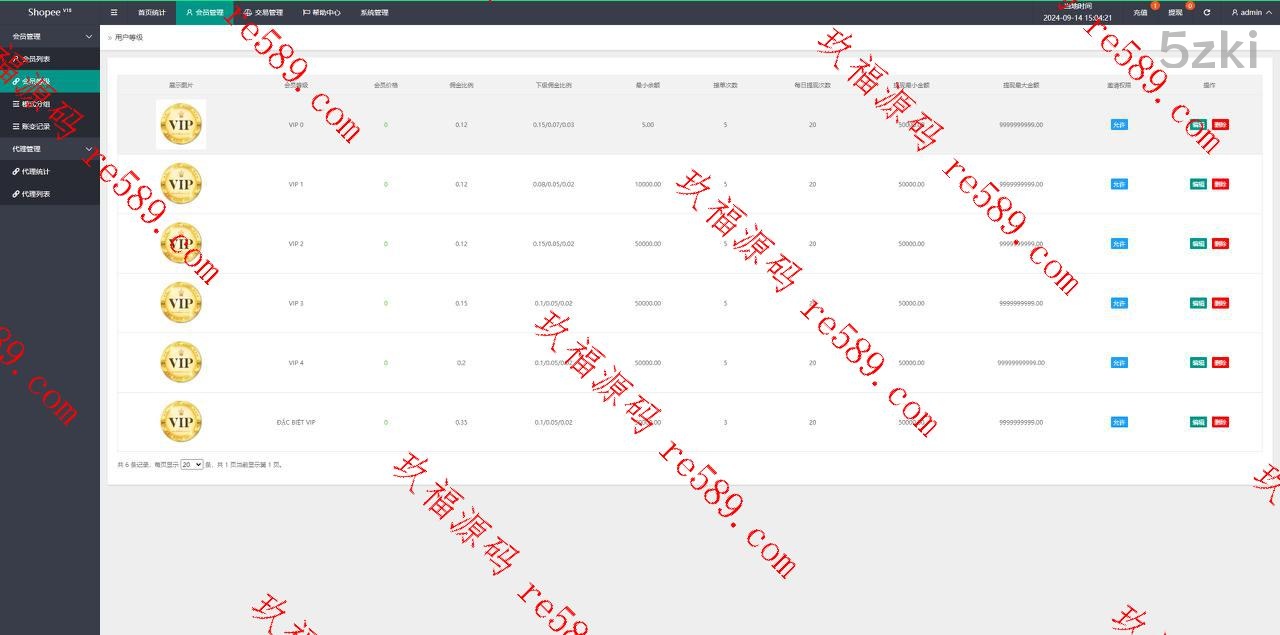Click the refresh icon in top bar
1280x635 pixels.
(1207, 13)
